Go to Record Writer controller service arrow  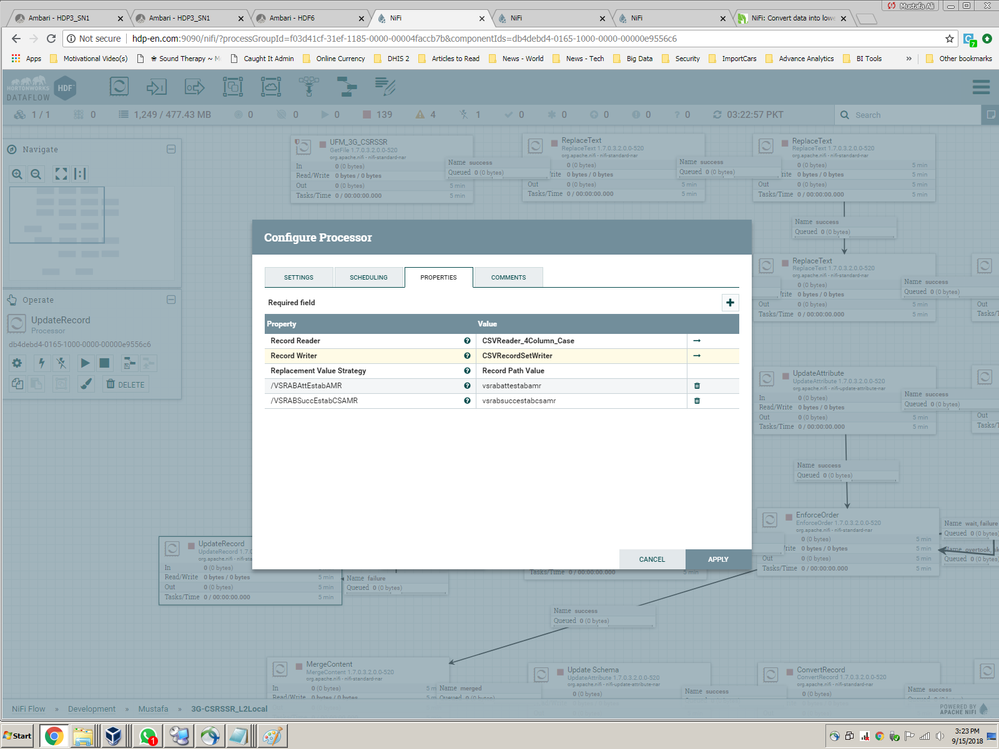pyautogui.click(x=696, y=355)
